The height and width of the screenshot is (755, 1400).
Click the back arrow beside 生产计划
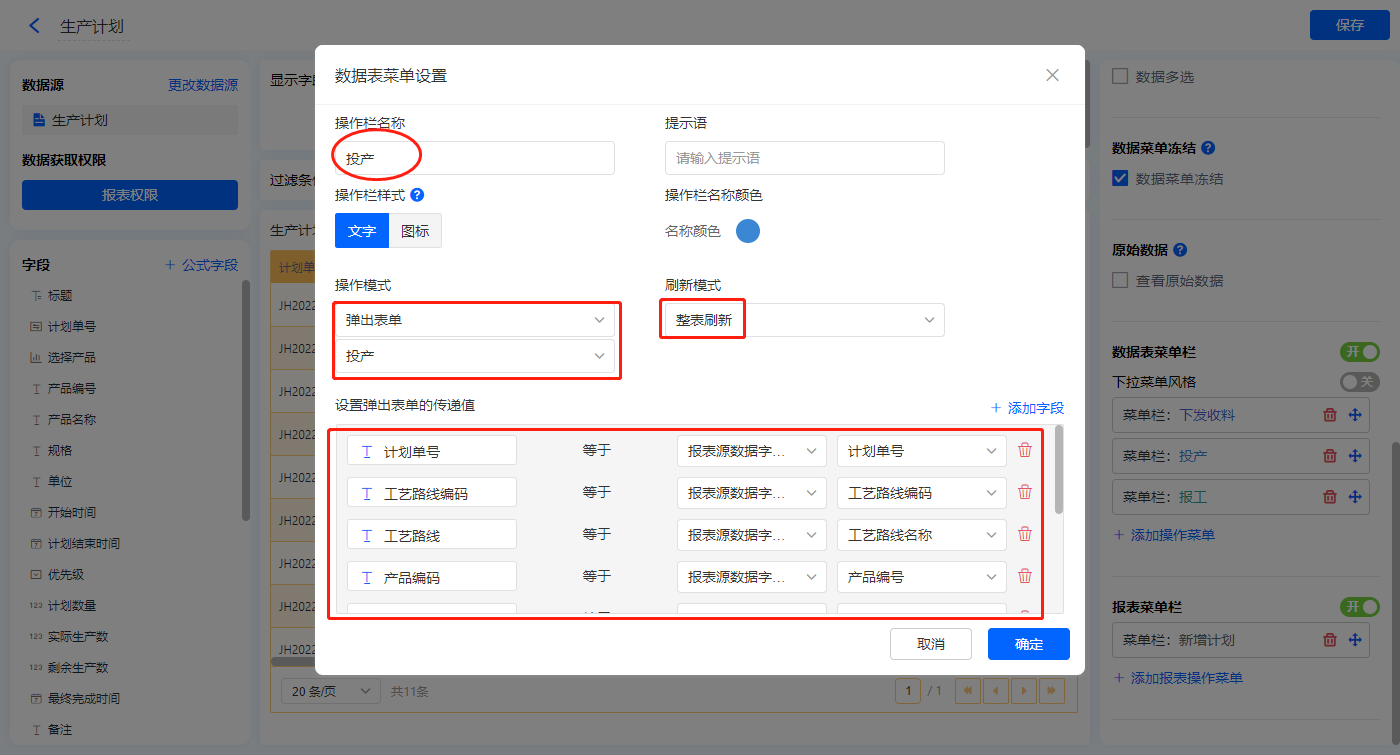[35, 26]
